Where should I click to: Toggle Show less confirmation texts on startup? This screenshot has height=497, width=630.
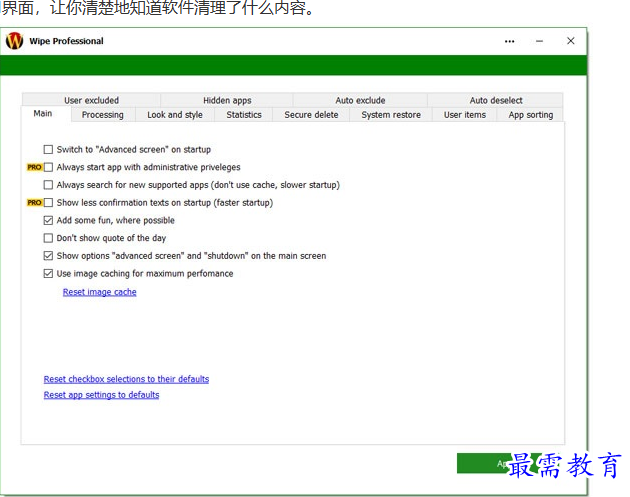click(x=48, y=202)
